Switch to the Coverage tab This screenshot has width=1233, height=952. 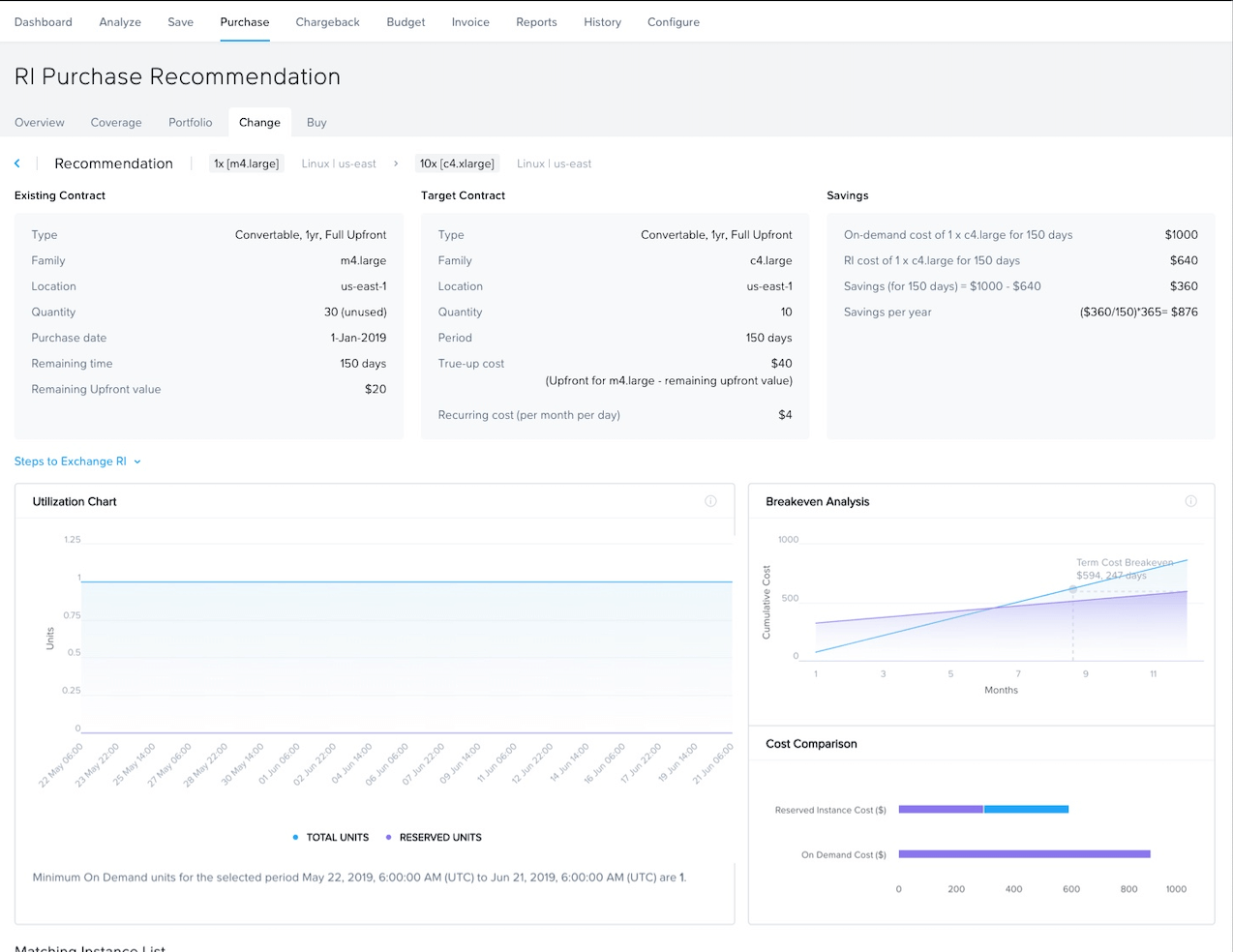116,123
